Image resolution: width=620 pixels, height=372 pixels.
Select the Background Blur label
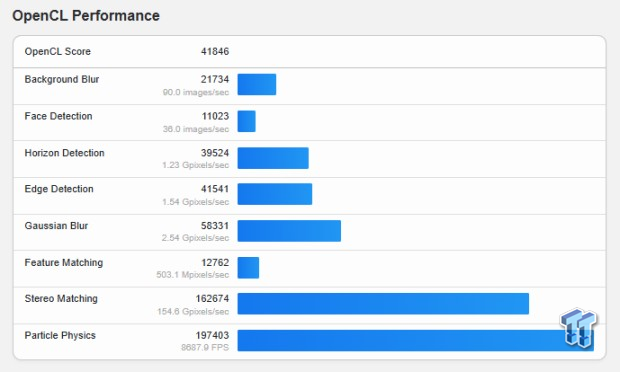tap(62, 79)
